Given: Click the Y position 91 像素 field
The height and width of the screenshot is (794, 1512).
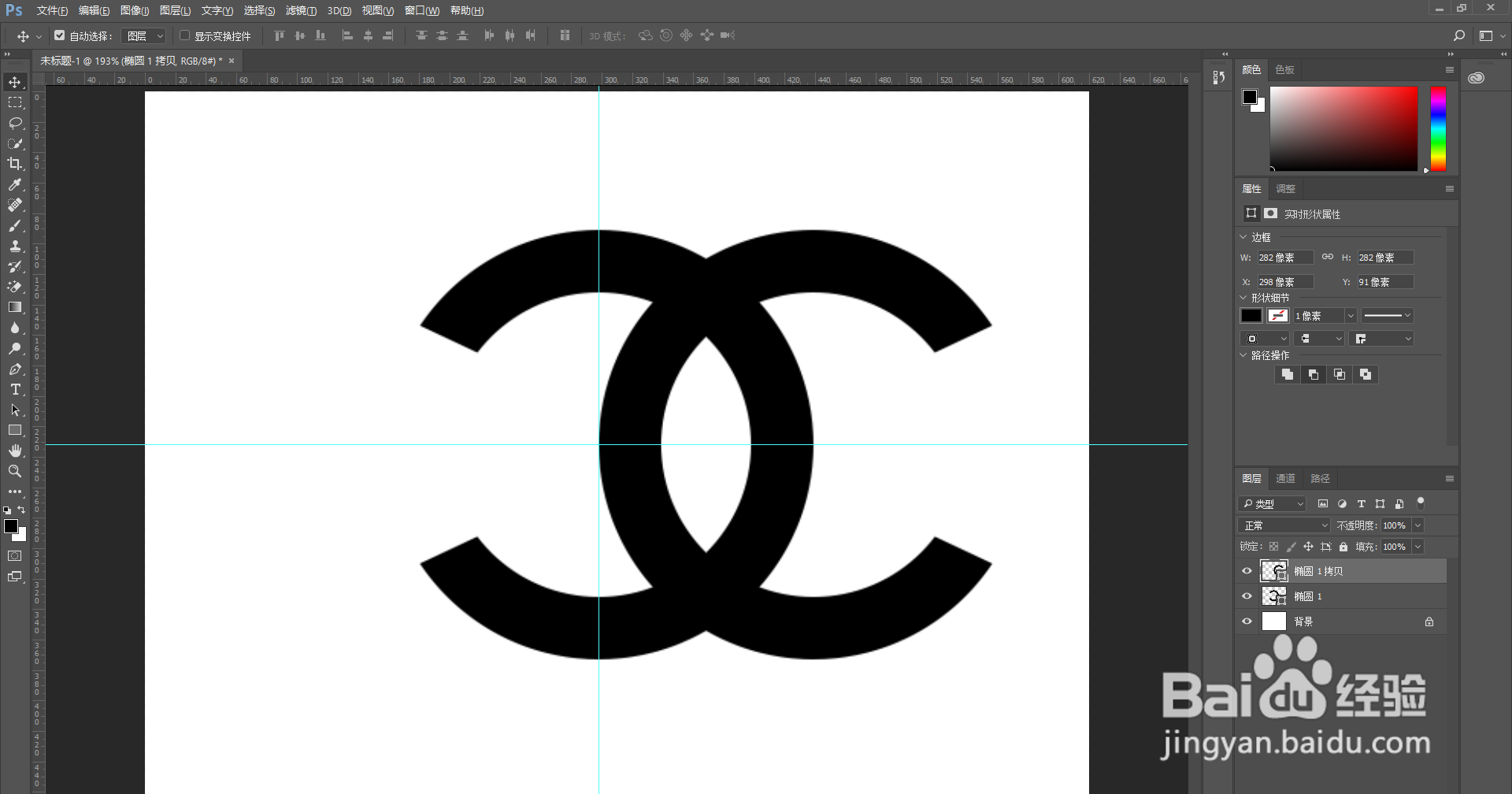Looking at the screenshot, I should [1385, 282].
